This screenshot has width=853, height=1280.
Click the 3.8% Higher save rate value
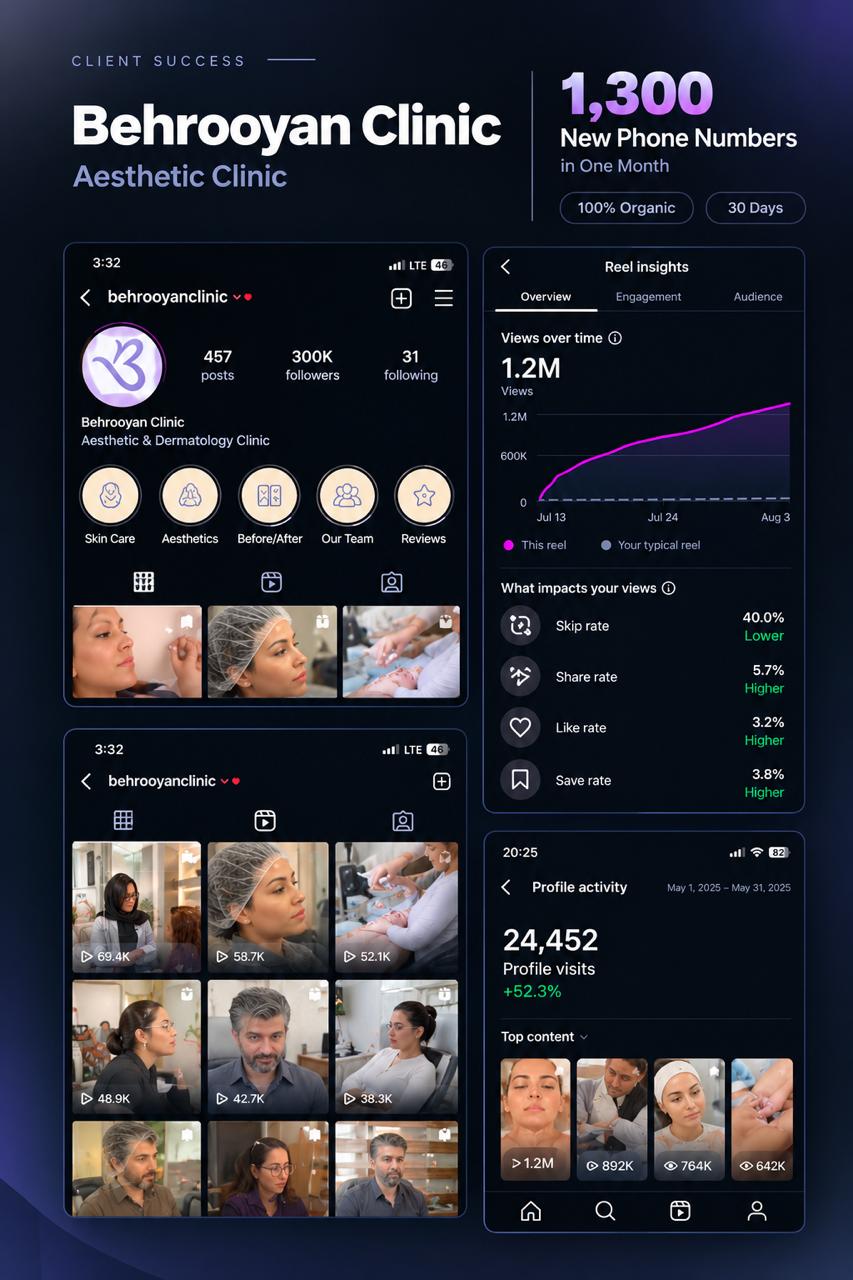[x=764, y=783]
